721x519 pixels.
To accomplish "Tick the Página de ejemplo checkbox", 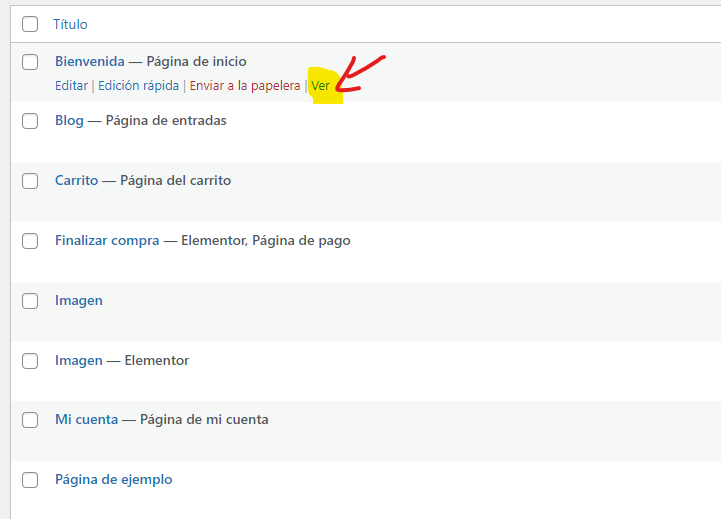I will click(x=30, y=479).
